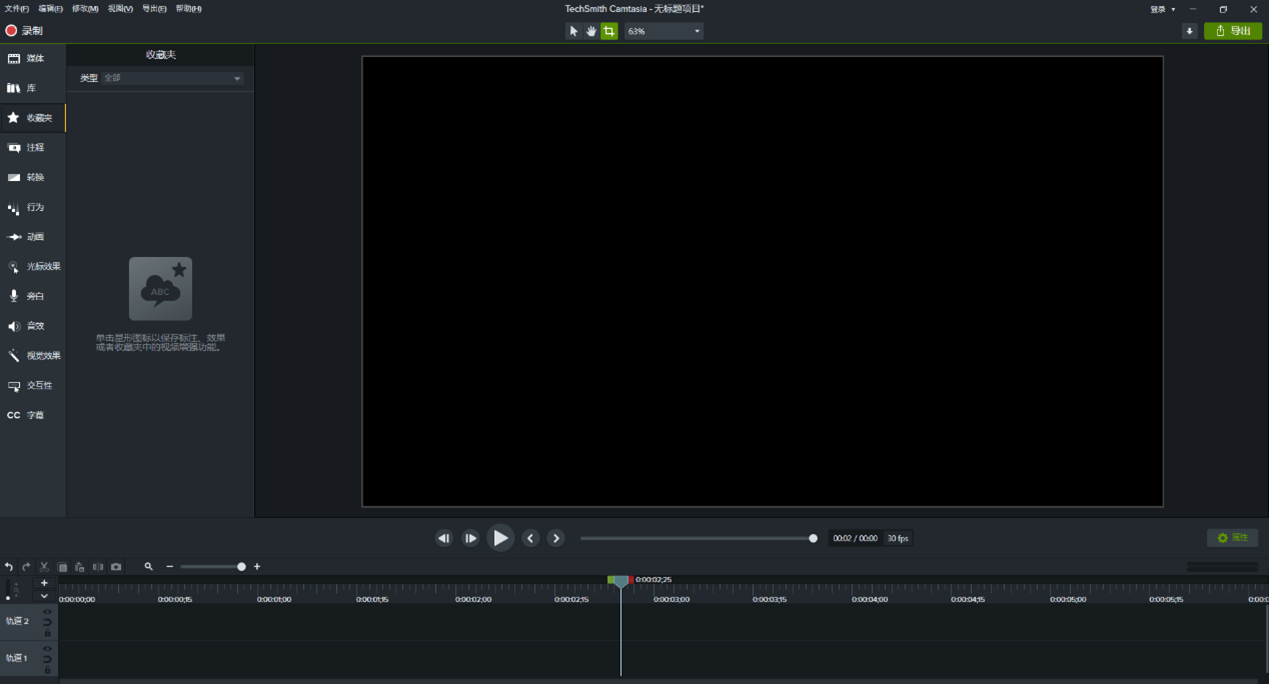Toggle visibility eye for 轨道 1
Image resolution: width=1269 pixels, height=684 pixels.
point(47,649)
